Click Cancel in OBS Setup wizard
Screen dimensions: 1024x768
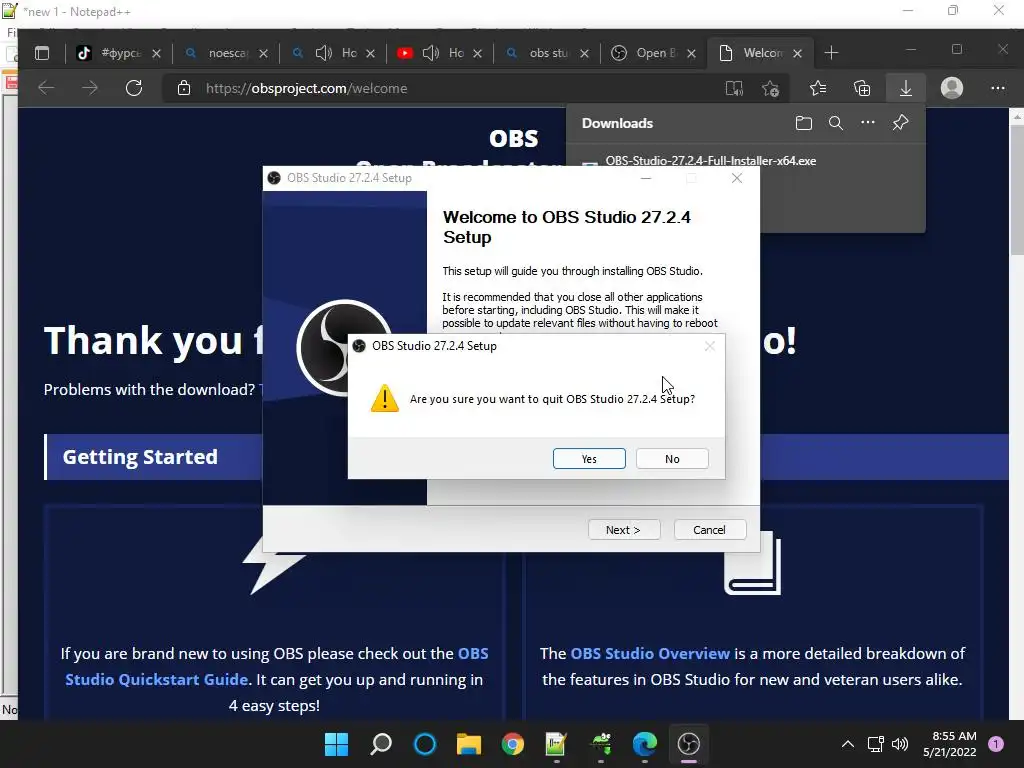tap(709, 530)
